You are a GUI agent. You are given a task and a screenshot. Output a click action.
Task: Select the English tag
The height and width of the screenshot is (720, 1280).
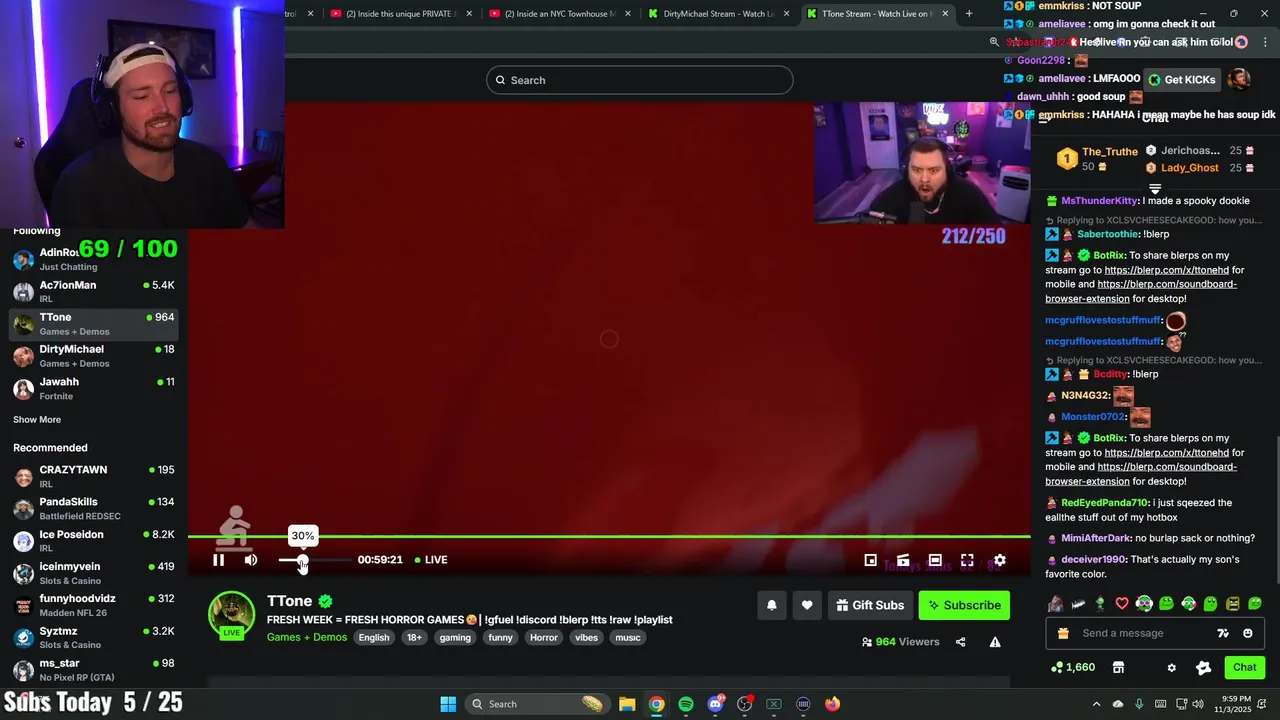coord(374,638)
